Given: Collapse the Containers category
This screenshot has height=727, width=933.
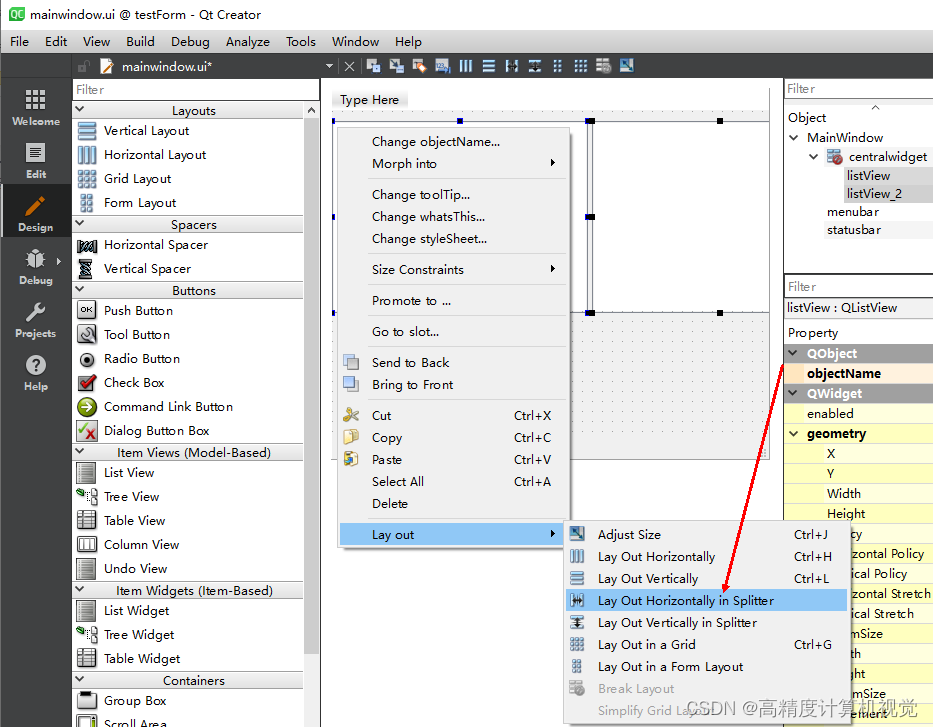Looking at the screenshot, I should coord(80,679).
